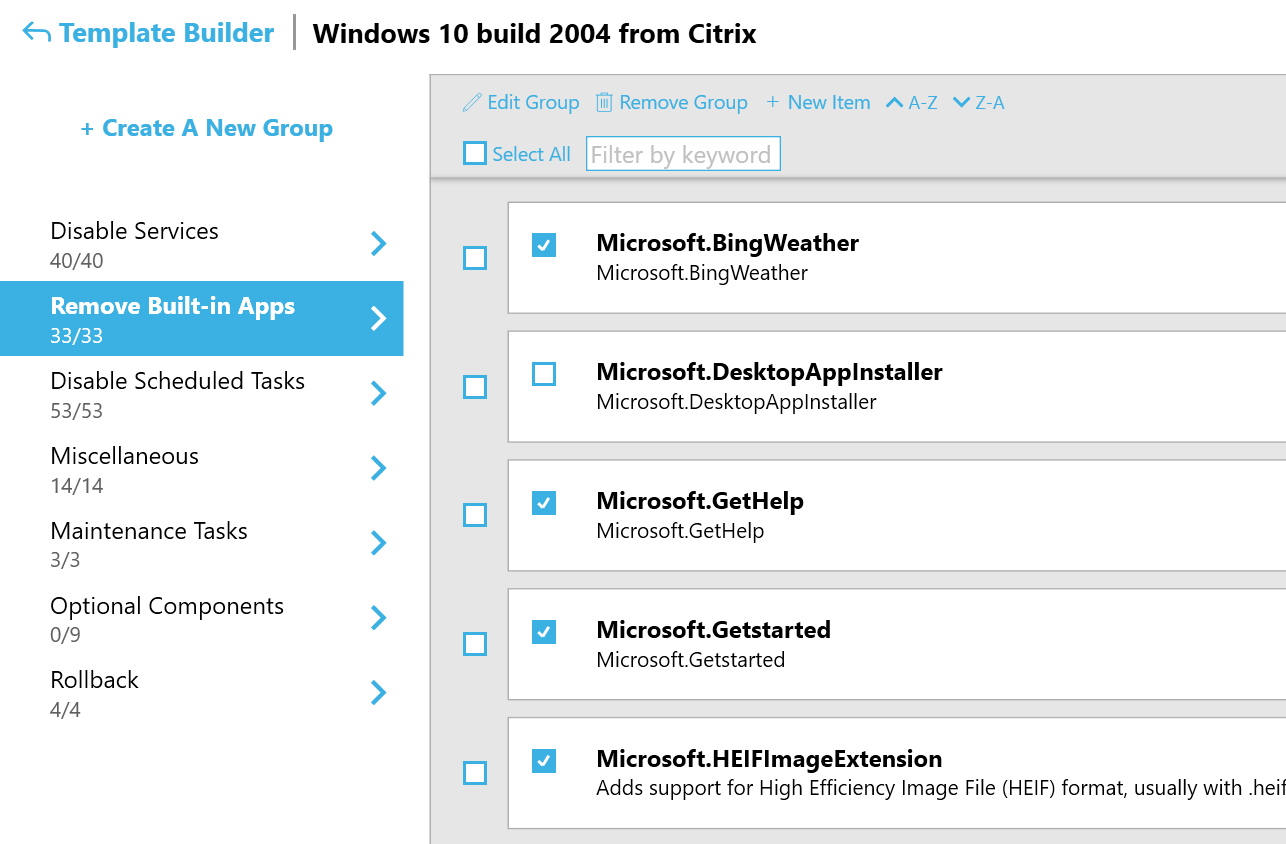
Task: Click Create A New Group
Action: click(x=206, y=128)
